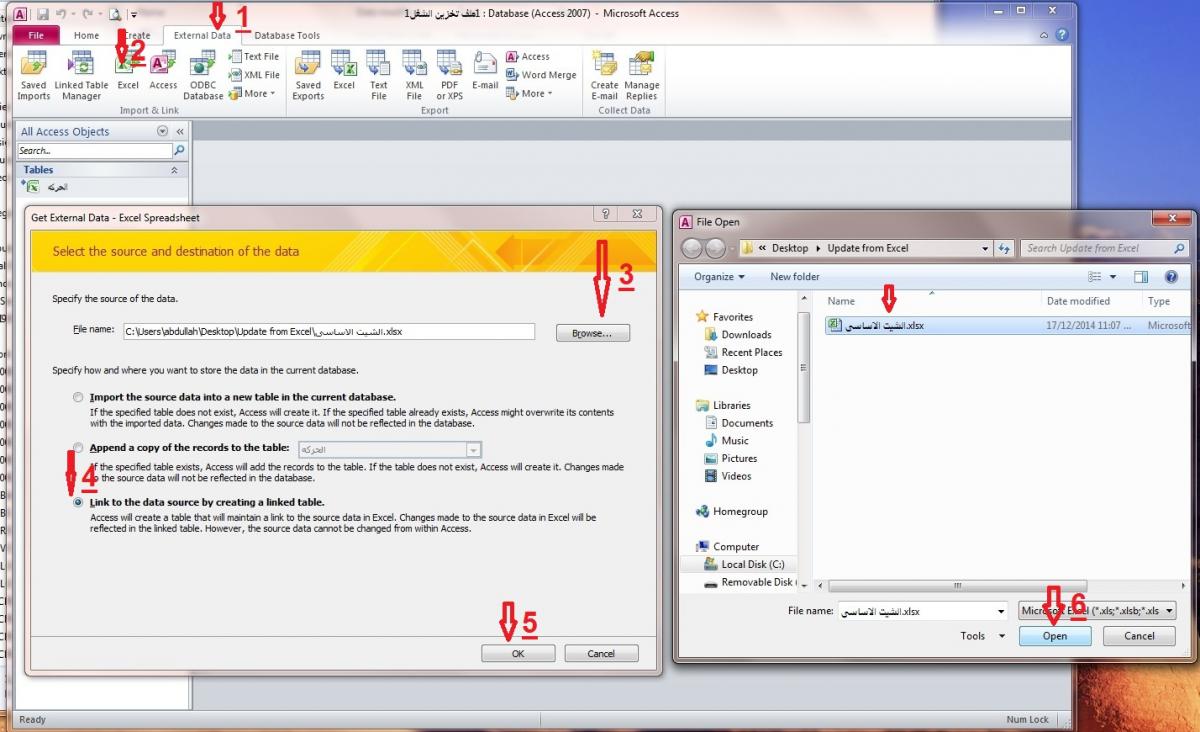
Task: Click the Access Help question mark icon
Action: 1061,35
